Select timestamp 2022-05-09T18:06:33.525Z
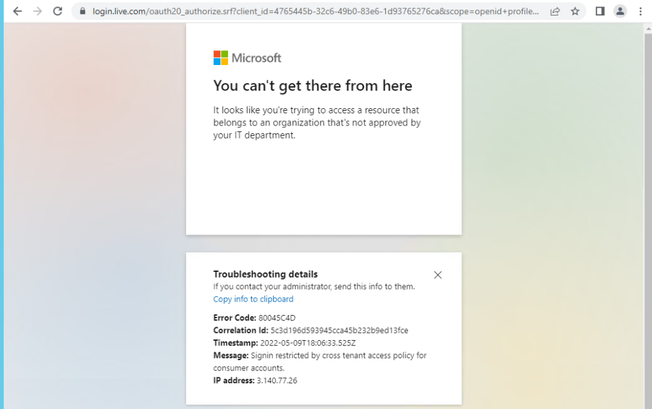The image size is (652, 409). click(308, 343)
